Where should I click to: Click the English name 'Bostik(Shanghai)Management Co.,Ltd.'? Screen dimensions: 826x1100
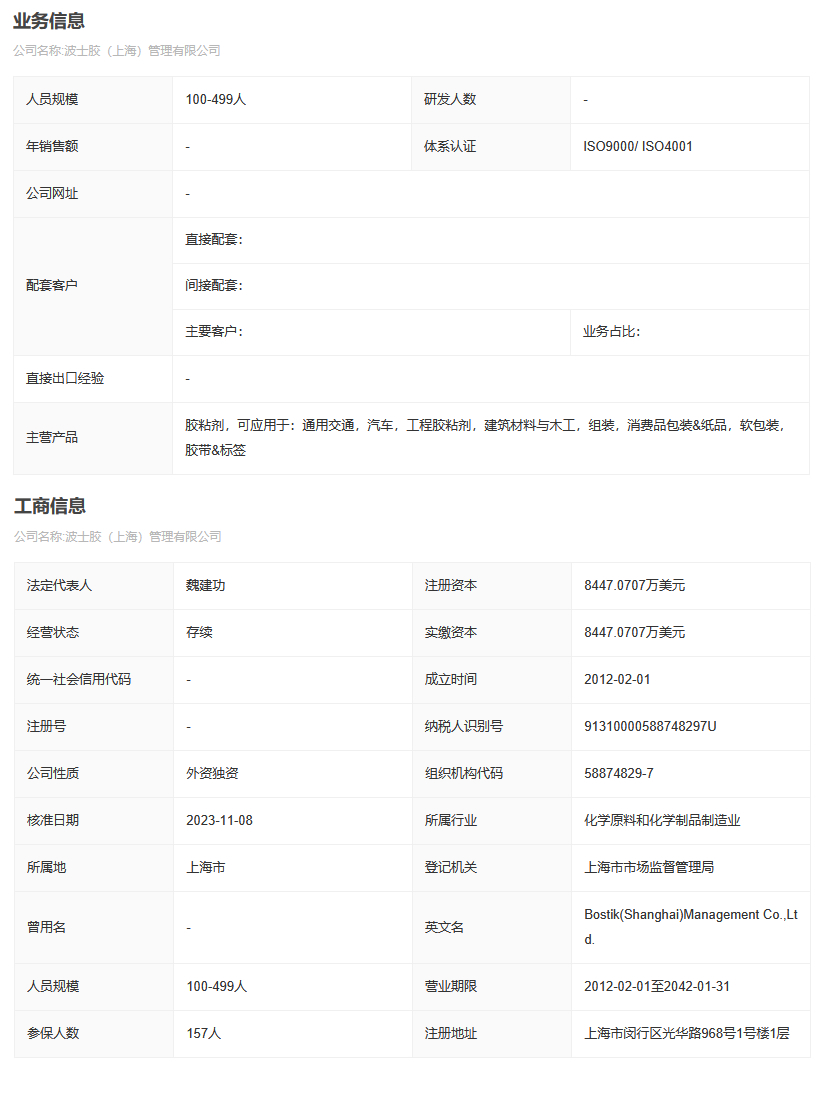tap(691, 927)
